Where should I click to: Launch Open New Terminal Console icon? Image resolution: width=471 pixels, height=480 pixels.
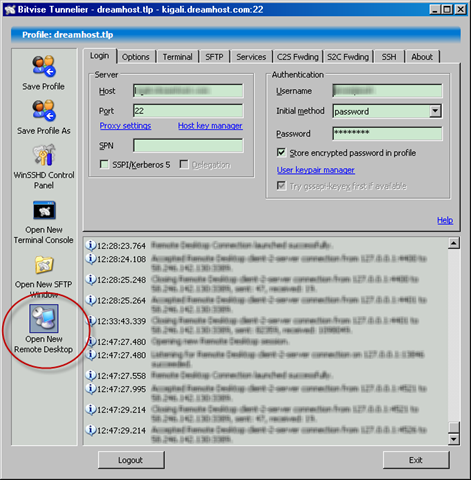coord(44,210)
